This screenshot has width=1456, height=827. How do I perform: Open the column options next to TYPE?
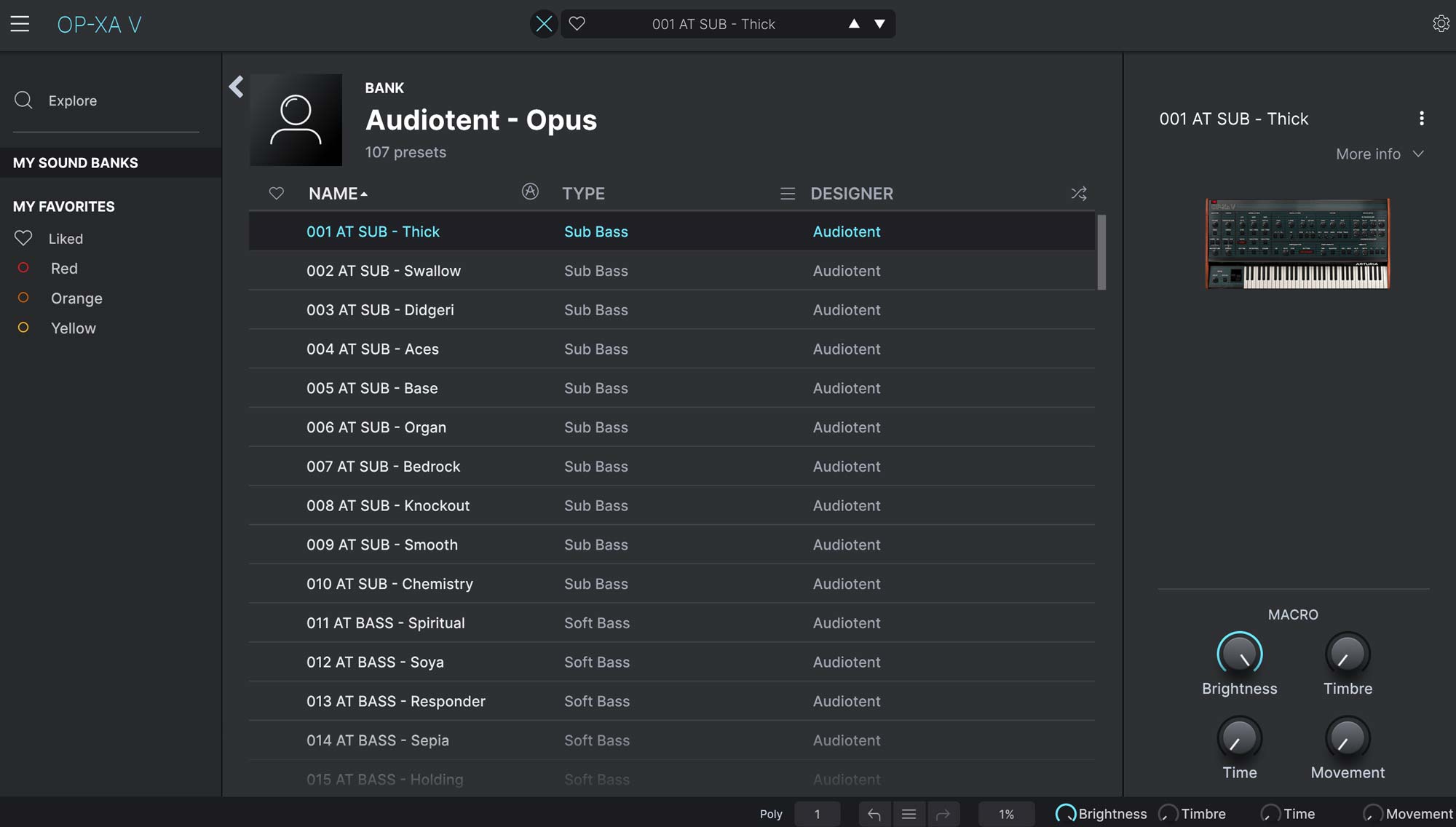coord(787,194)
